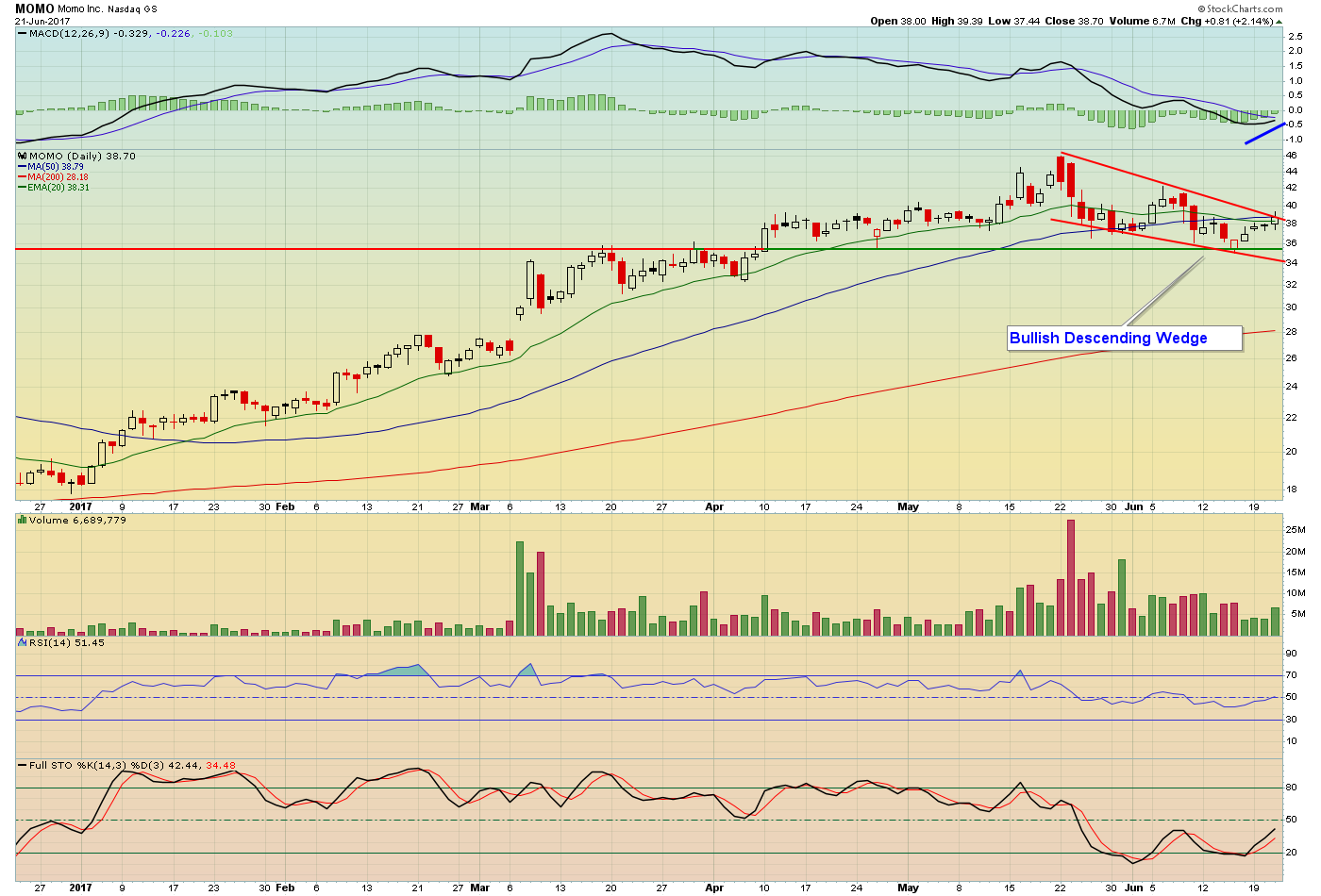1321x896 pixels.
Task: Click the '80' label on stochastic axis
Action: coord(1292,787)
